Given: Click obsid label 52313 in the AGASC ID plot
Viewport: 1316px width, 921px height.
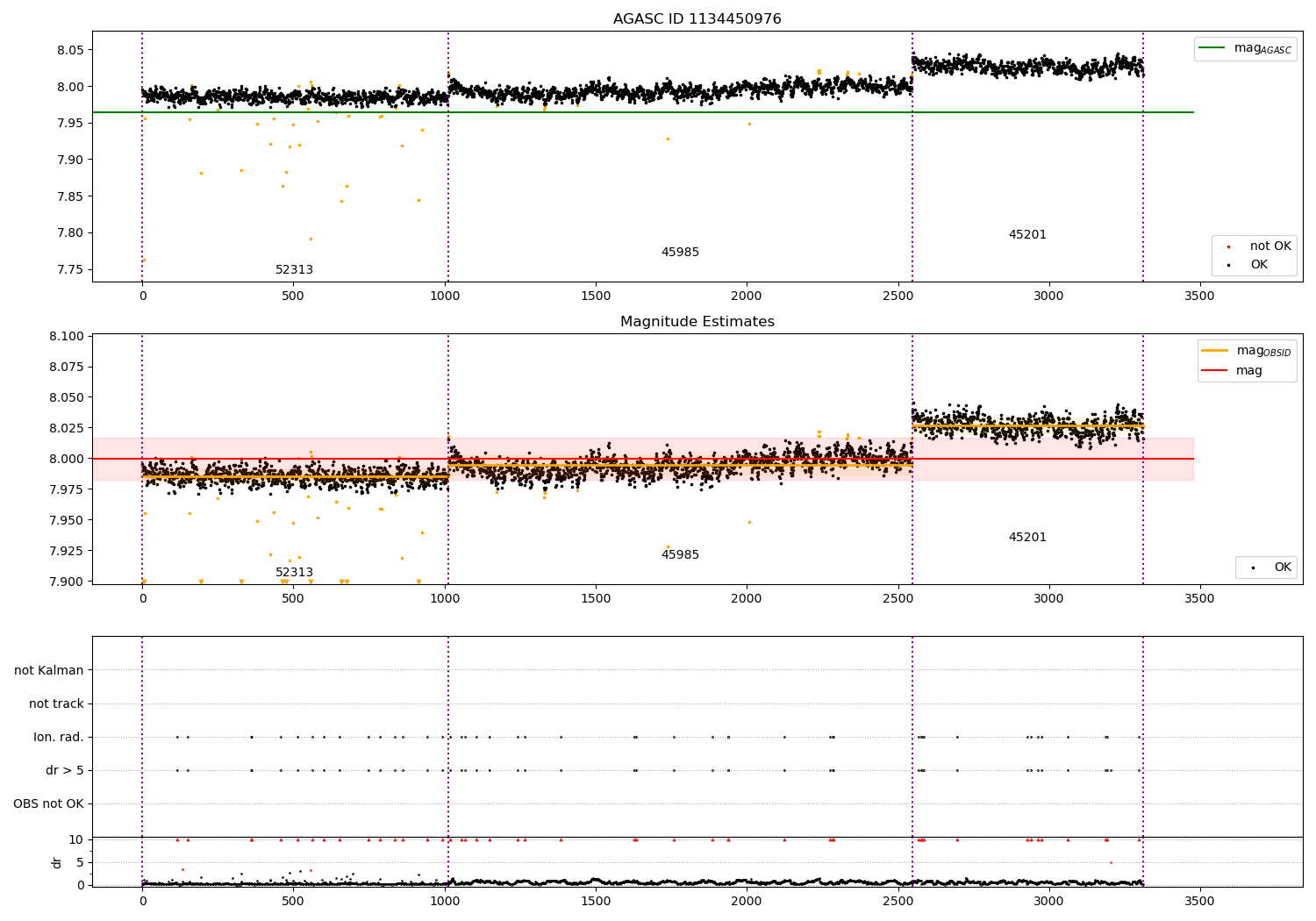Looking at the screenshot, I should [294, 270].
